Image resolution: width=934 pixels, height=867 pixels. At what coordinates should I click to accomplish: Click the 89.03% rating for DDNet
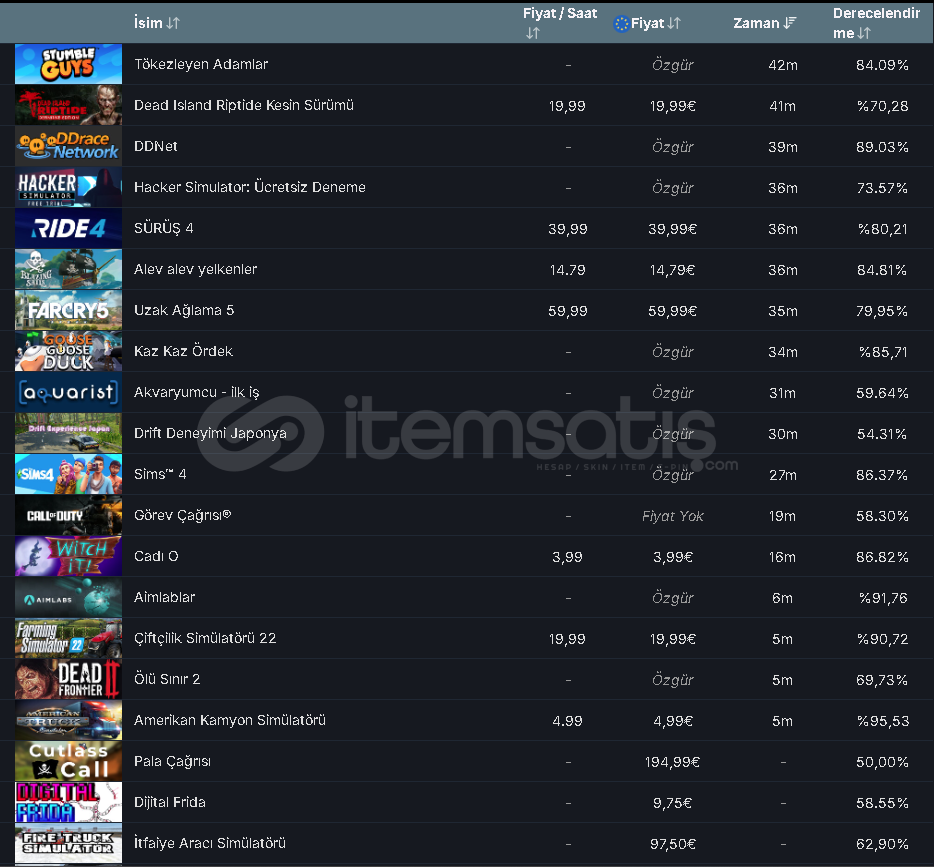pyautogui.click(x=882, y=147)
